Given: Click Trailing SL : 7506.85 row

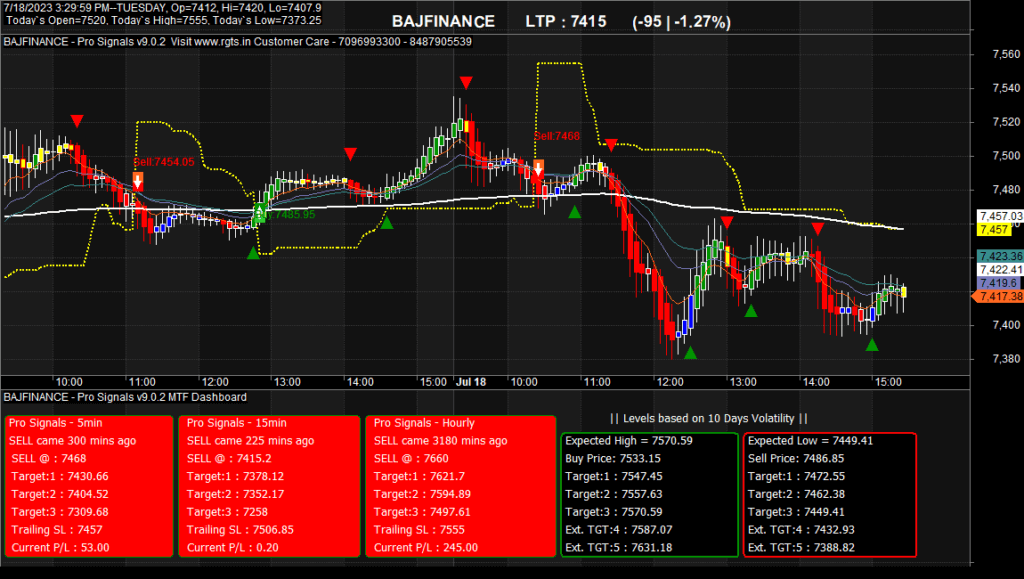Looking at the screenshot, I should 240,529.
